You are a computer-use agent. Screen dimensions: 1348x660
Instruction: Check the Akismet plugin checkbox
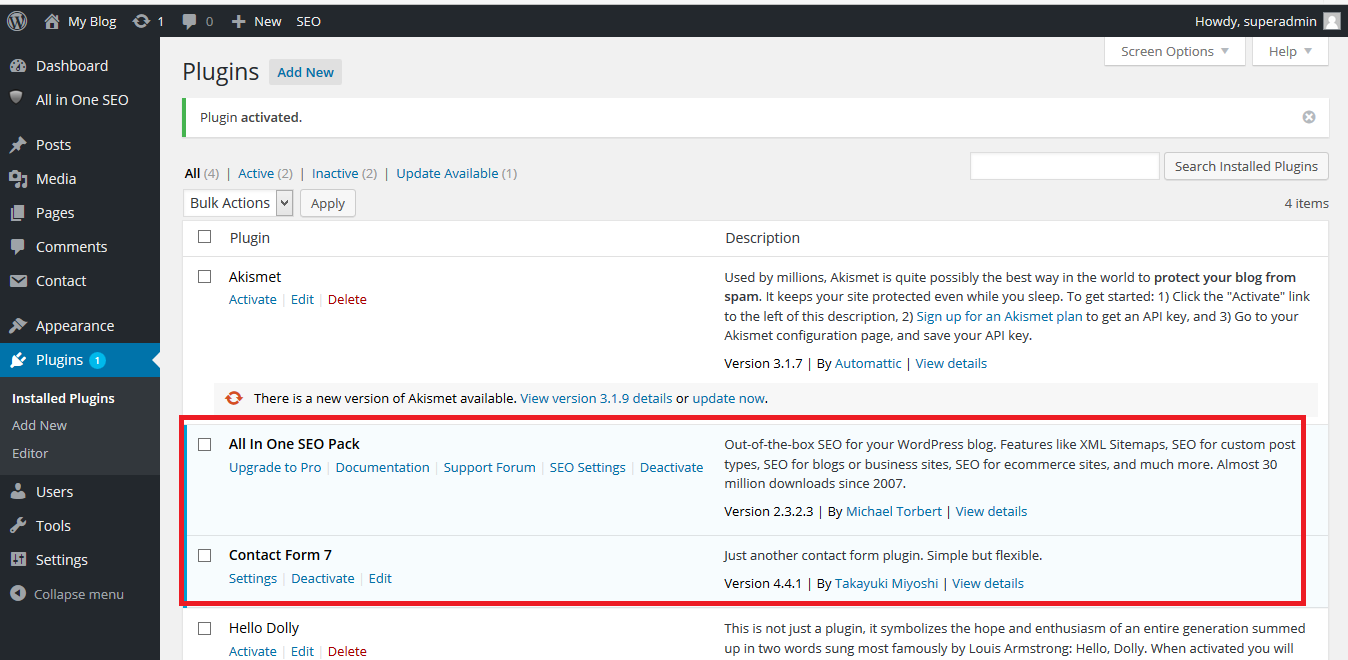[205, 276]
